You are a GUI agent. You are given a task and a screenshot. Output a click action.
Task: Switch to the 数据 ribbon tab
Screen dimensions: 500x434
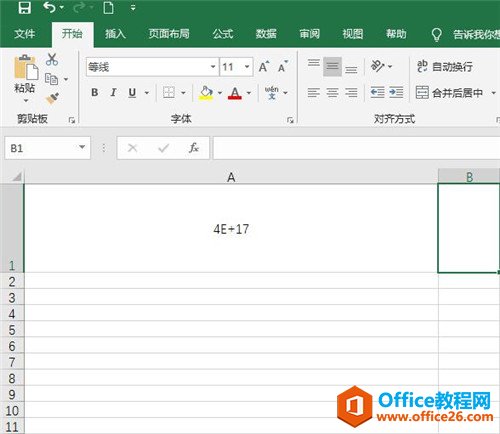[266, 33]
